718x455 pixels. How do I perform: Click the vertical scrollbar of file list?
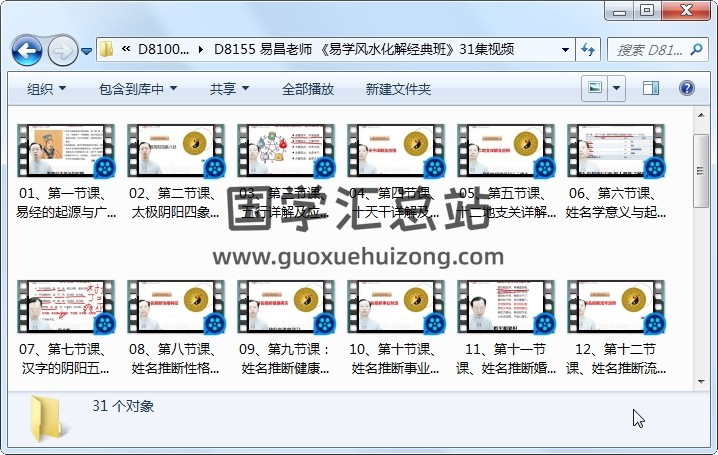click(x=701, y=250)
